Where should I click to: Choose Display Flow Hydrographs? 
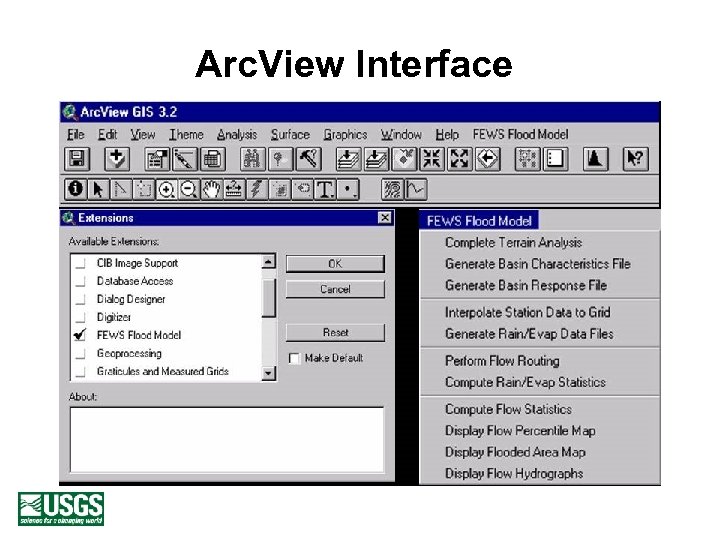[514, 473]
